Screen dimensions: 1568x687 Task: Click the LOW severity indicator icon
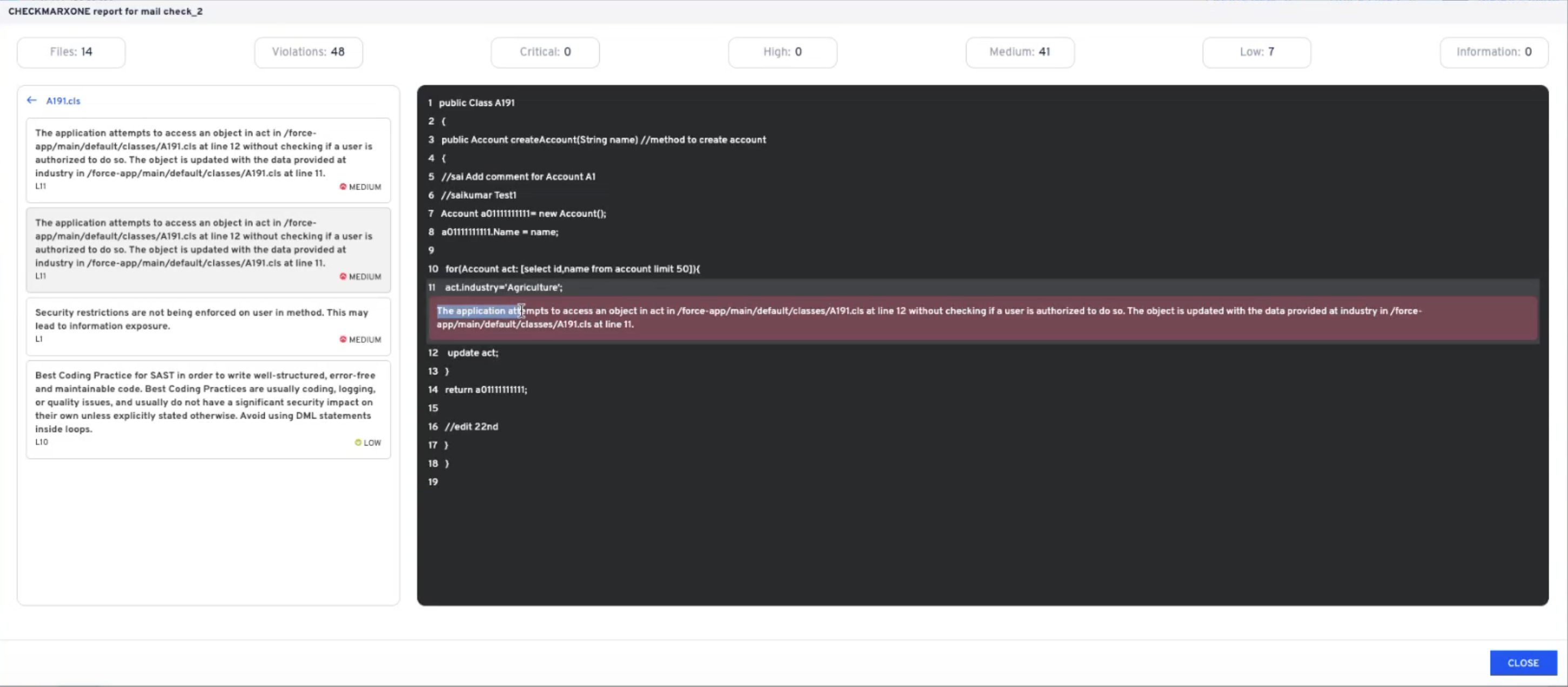pos(358,442)
